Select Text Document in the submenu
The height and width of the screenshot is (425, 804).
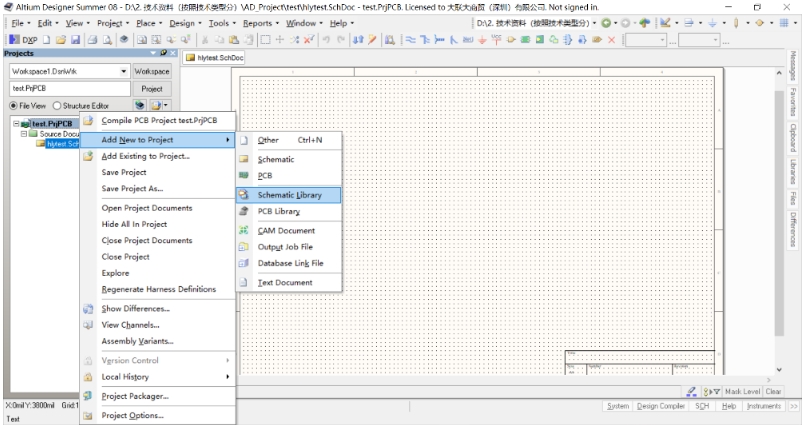point(289,282)
